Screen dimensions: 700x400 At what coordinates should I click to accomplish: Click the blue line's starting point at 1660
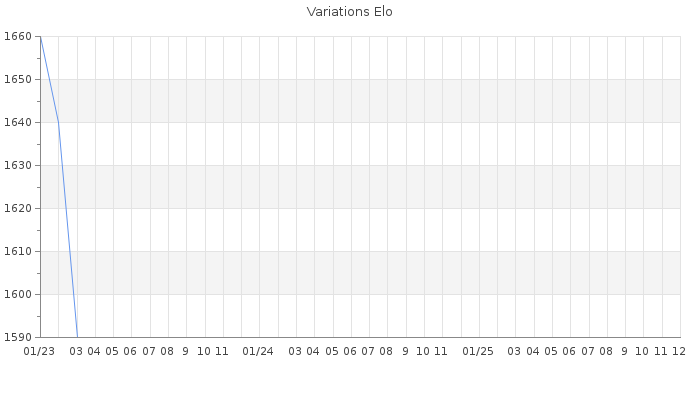(40, 37)
